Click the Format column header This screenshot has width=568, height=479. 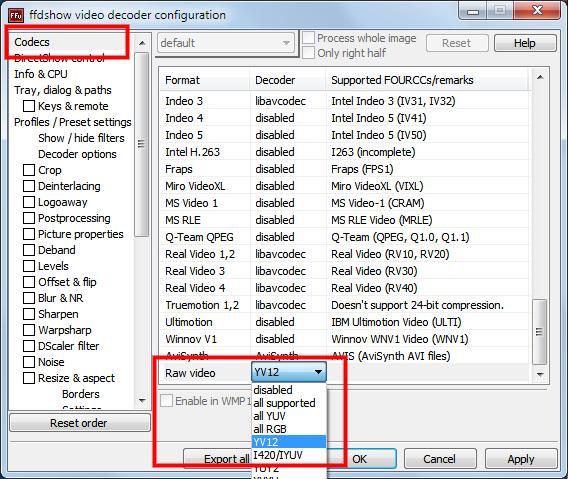[205, 80]
